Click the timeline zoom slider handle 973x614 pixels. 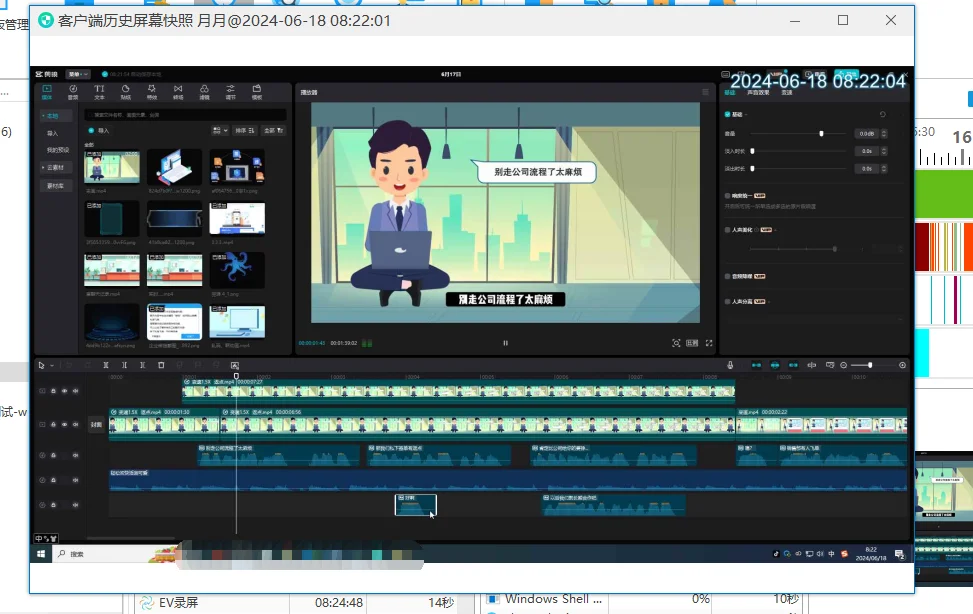point(870,365)
